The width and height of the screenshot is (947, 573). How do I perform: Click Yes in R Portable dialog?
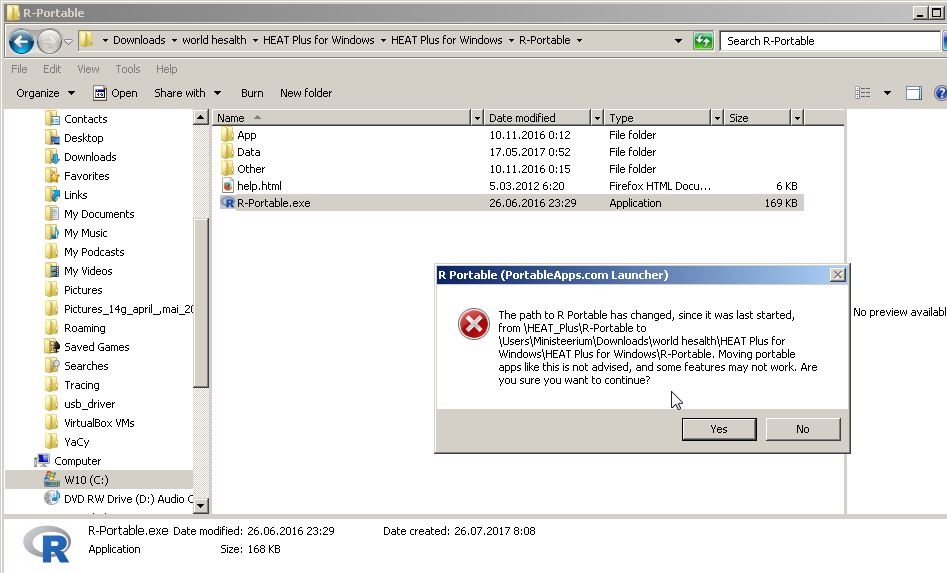click(x=719, y=429)
